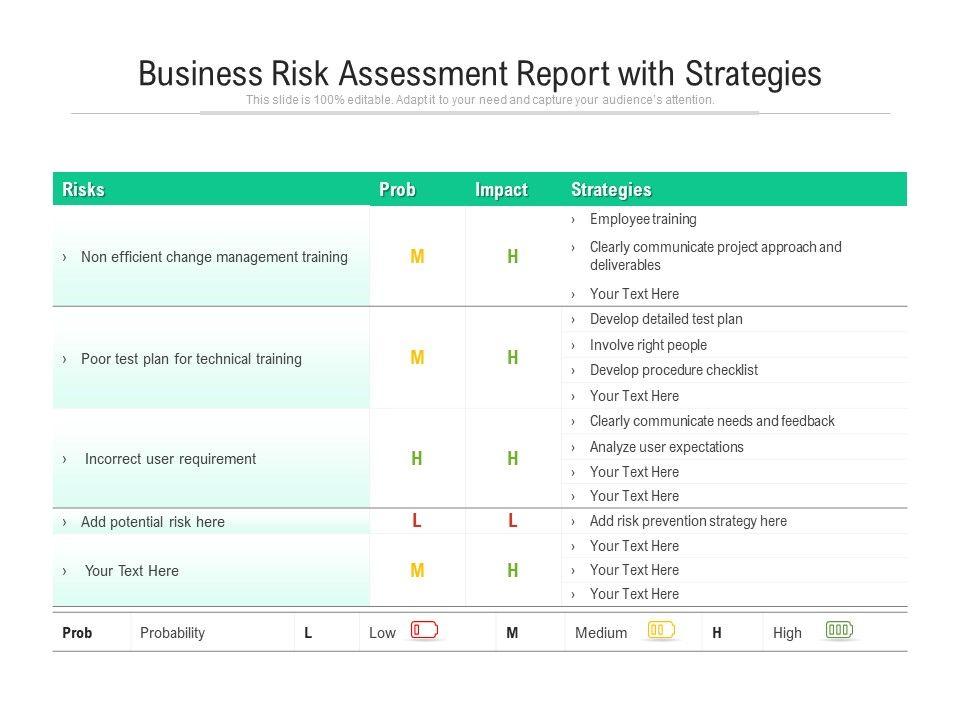
Task: Click the H impact for Non efficient change management
Action: [512, 257]
